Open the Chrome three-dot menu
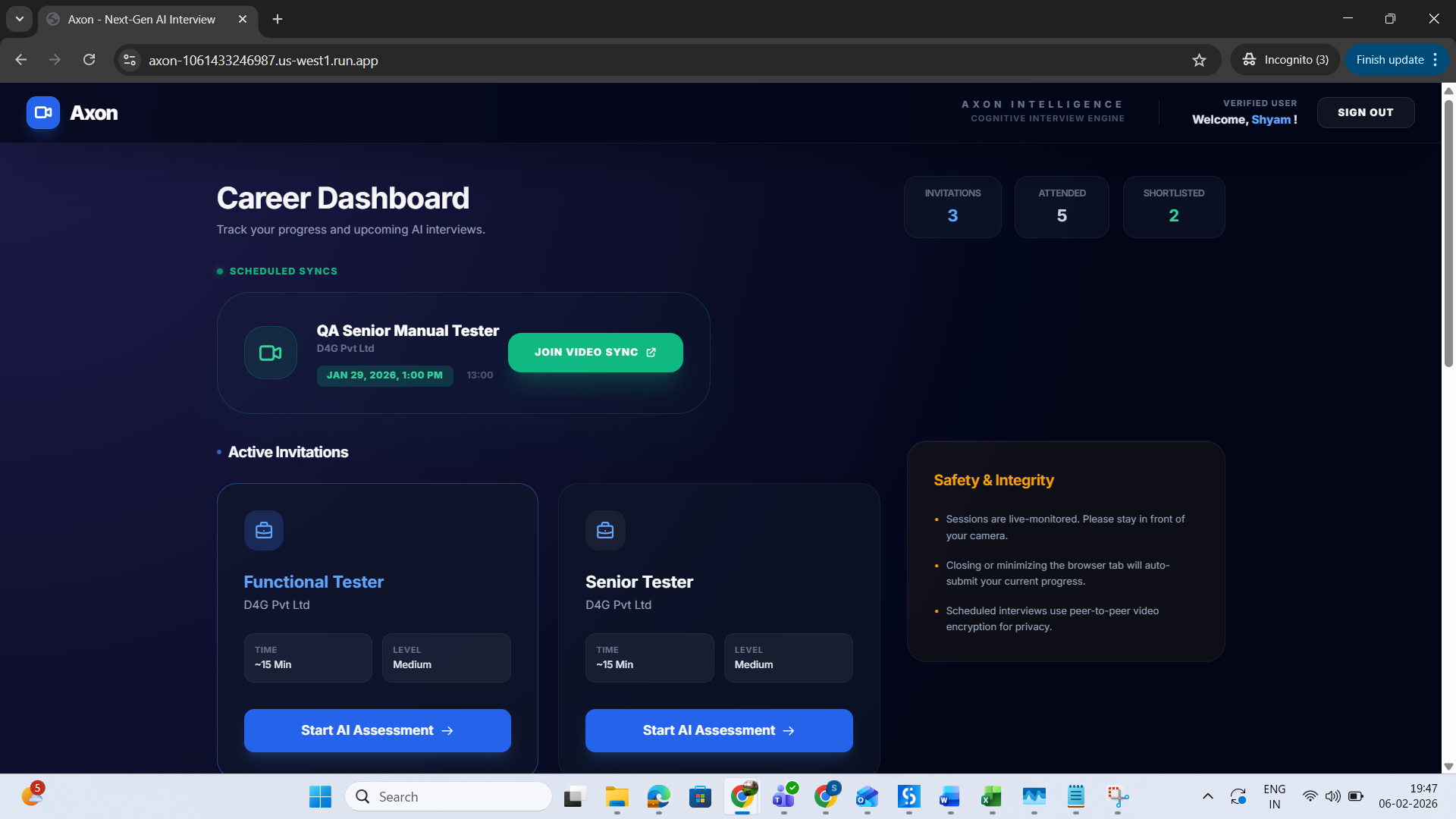The width and height of the screenshot is (1456, 819). coord(1436,60)
